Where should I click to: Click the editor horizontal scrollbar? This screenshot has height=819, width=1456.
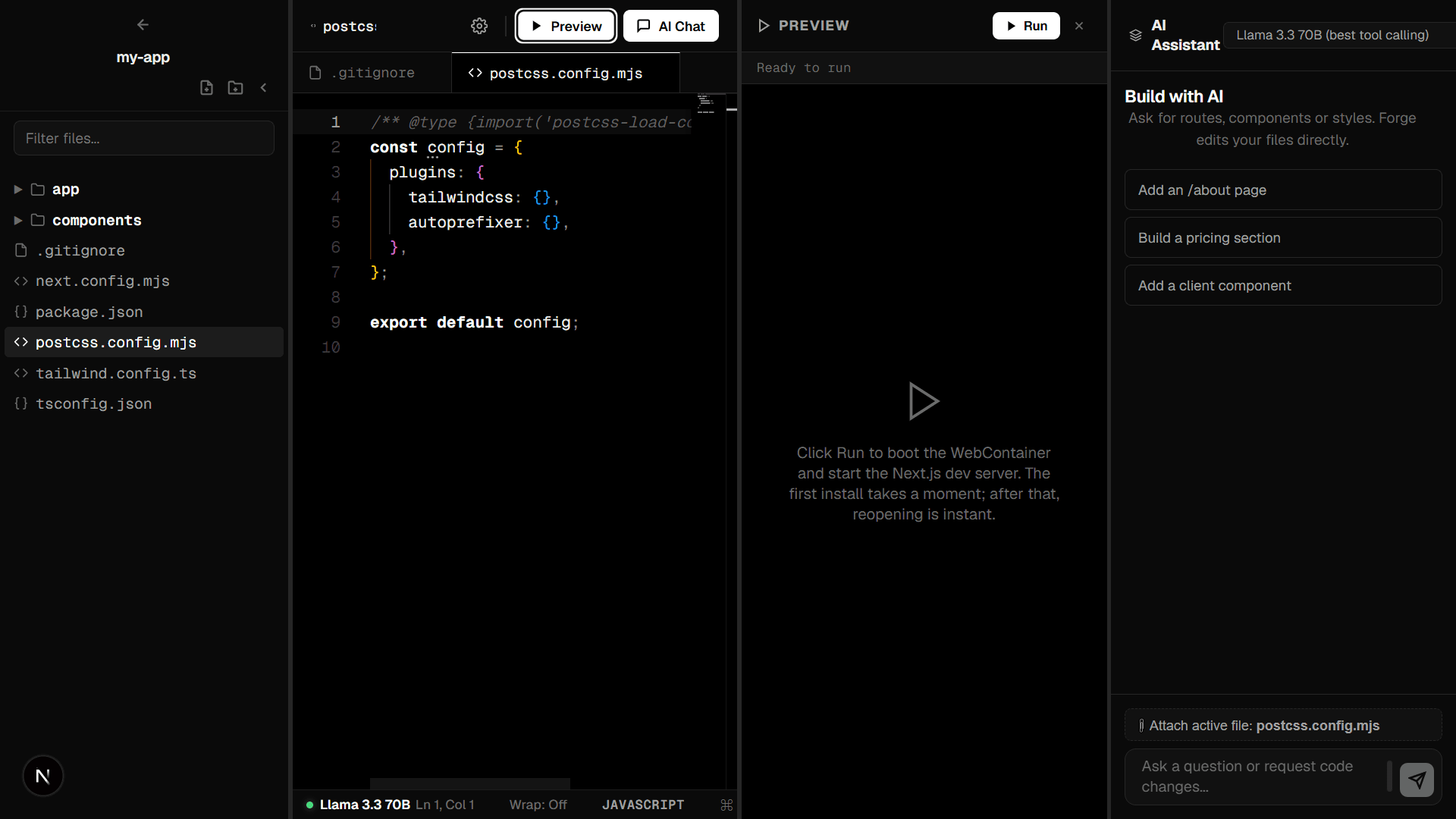coord(470,783)
